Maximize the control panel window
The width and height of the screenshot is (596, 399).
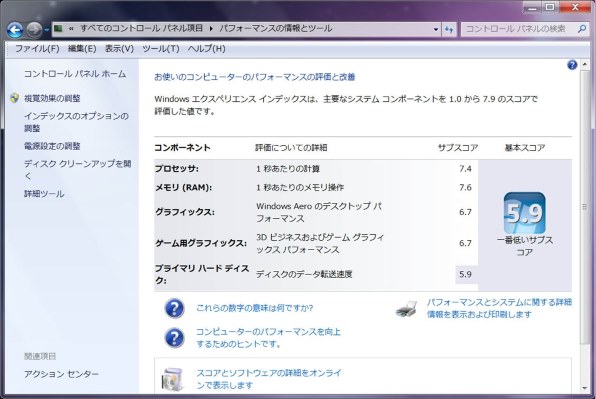click(550, 7)
